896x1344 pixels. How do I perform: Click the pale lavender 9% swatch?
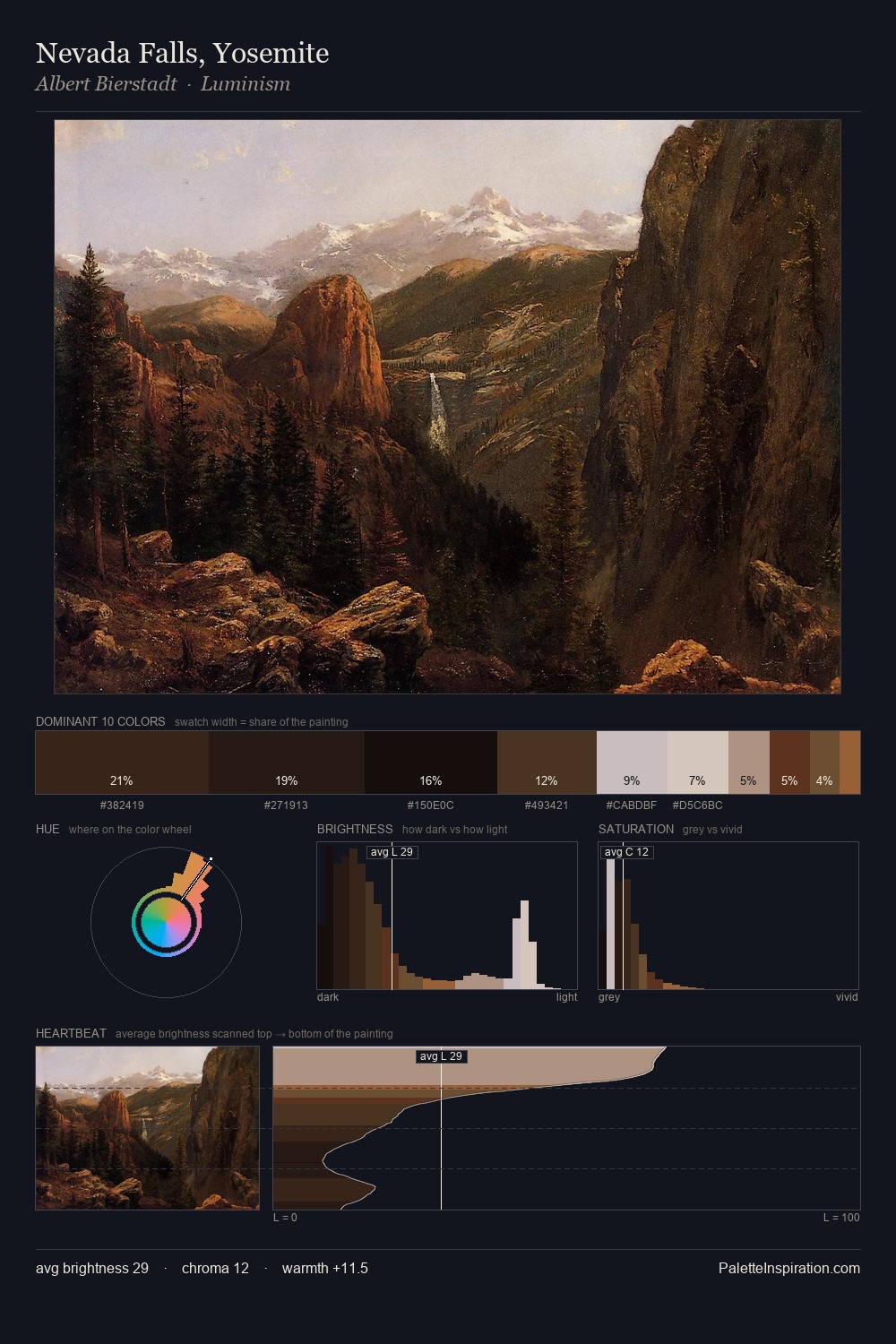coord(632,762)
